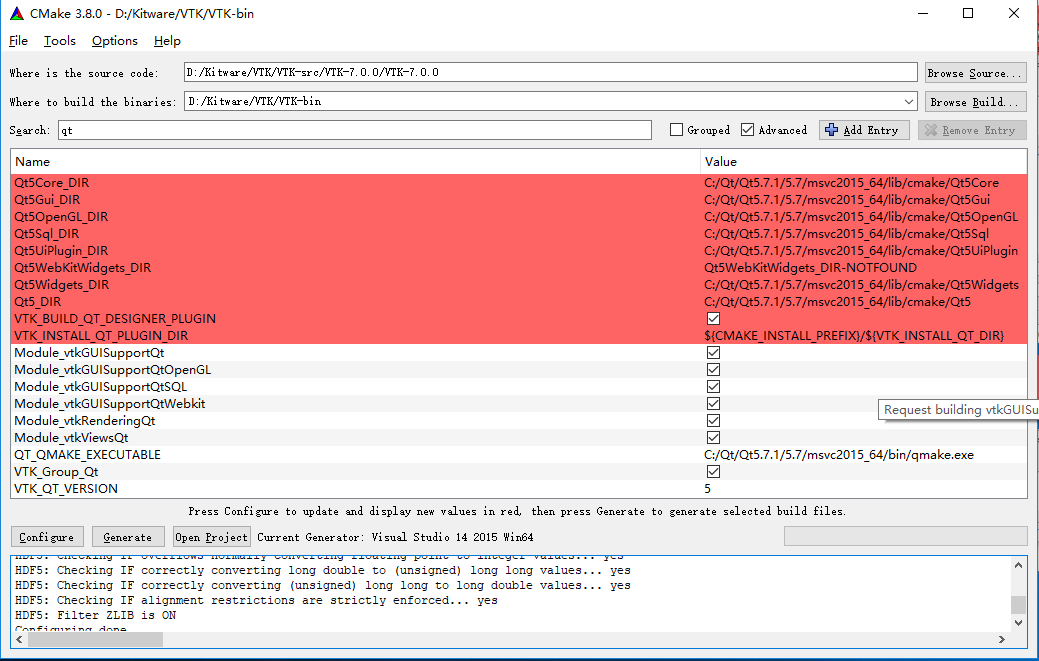Click the QT_QMAKE_EXECUTABLE qmake.exe path
The height and width of the screenshot is (661, 1039).
point(839,455)
